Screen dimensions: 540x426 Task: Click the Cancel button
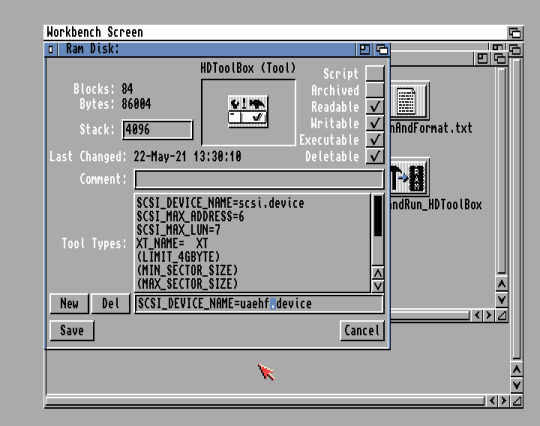point(362,331)
